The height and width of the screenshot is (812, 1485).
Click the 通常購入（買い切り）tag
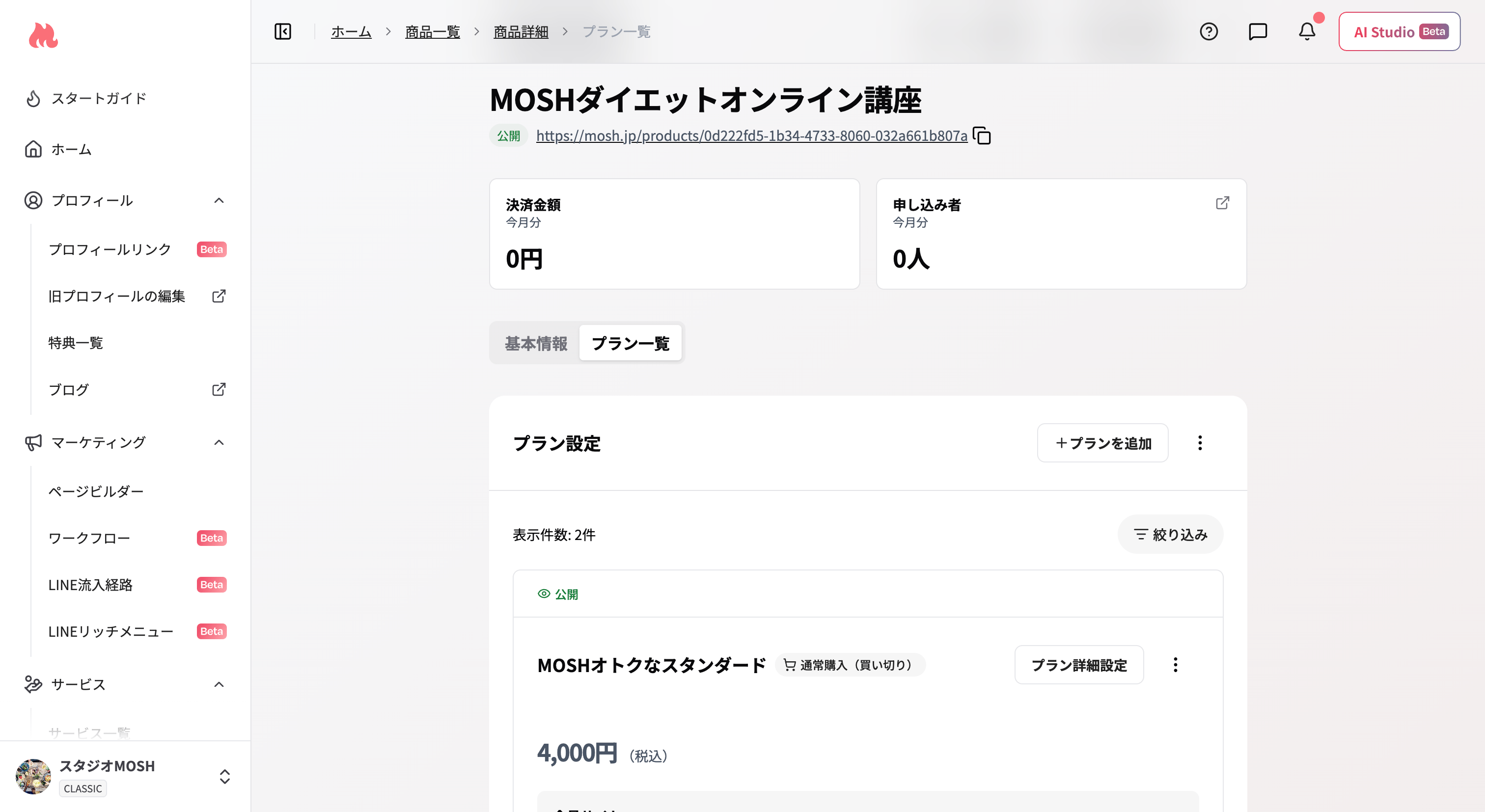click(850, 664)
